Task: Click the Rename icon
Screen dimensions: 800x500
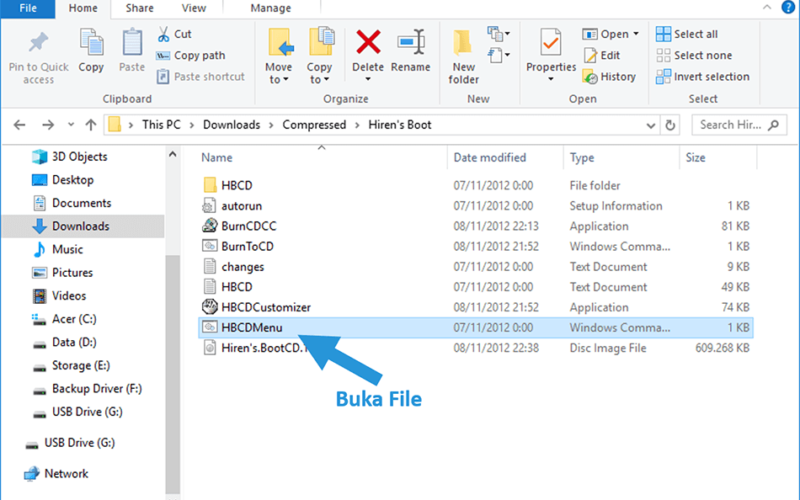Action: click(x=411, y=42)
